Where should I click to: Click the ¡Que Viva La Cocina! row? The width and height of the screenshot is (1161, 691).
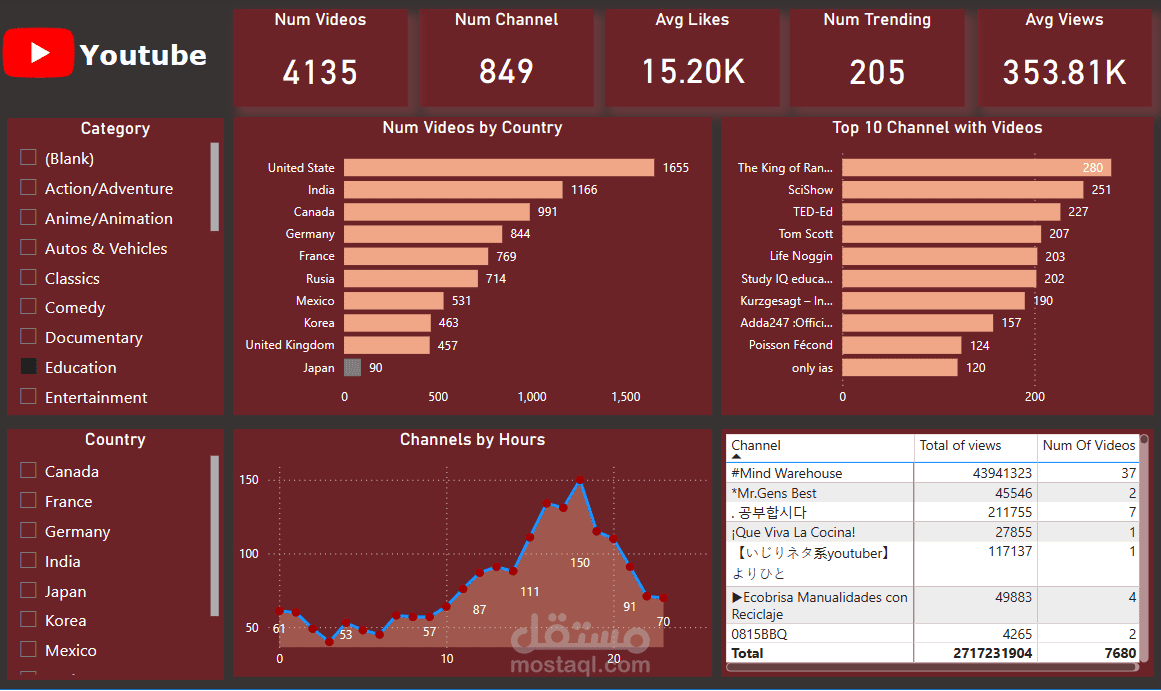(932, 532)
